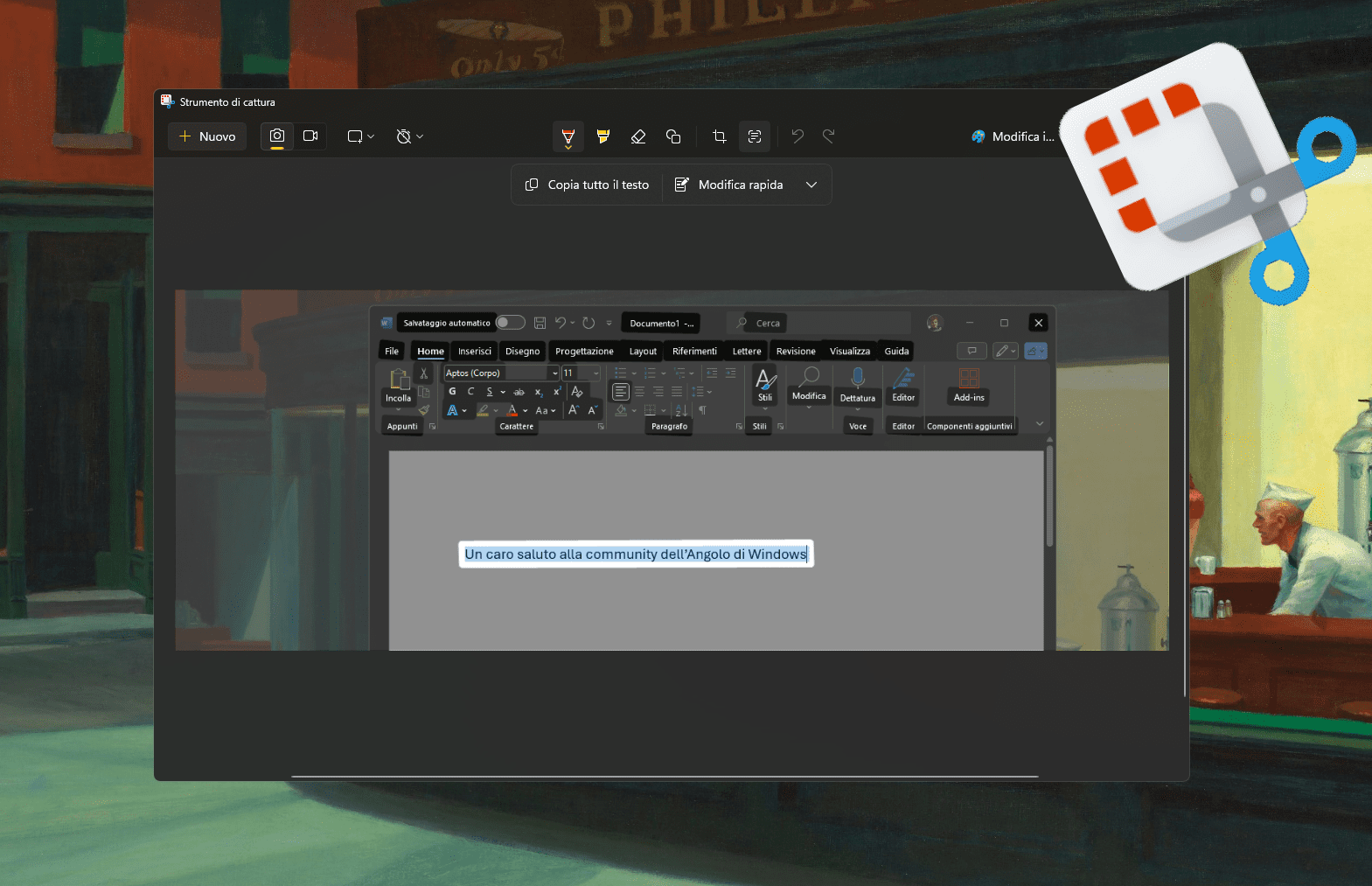
Task: Open the shapes tool
Action: (673, 136)
